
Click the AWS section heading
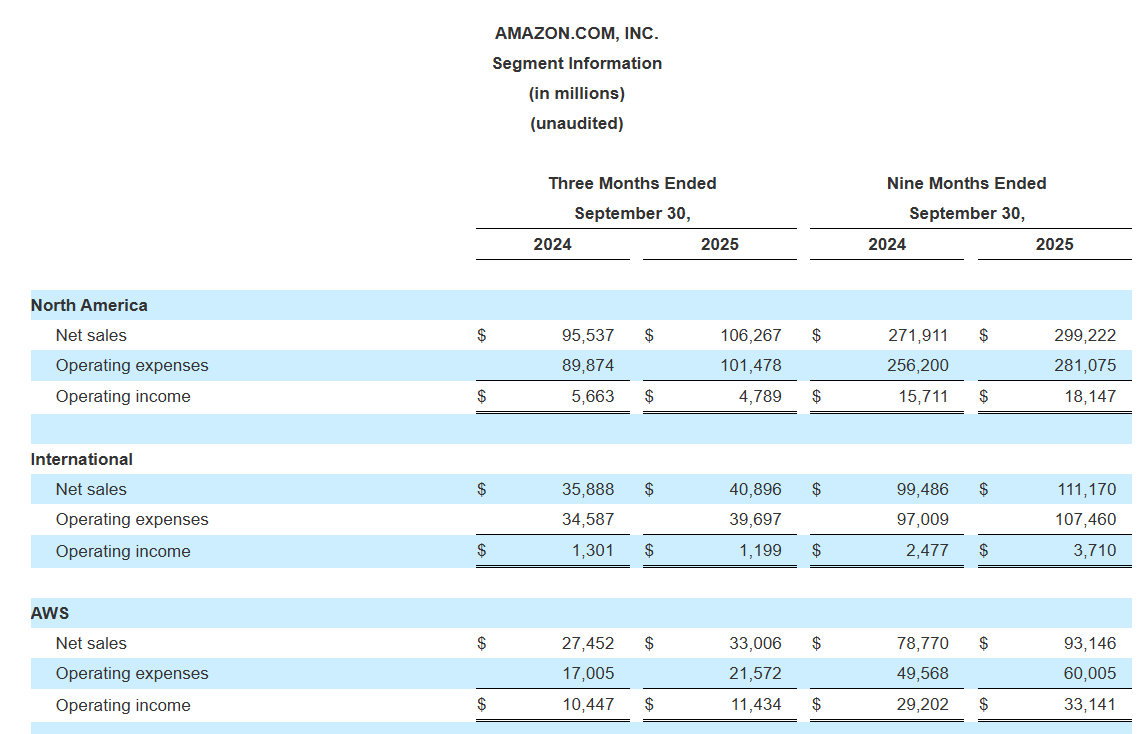tap(50, 613)
